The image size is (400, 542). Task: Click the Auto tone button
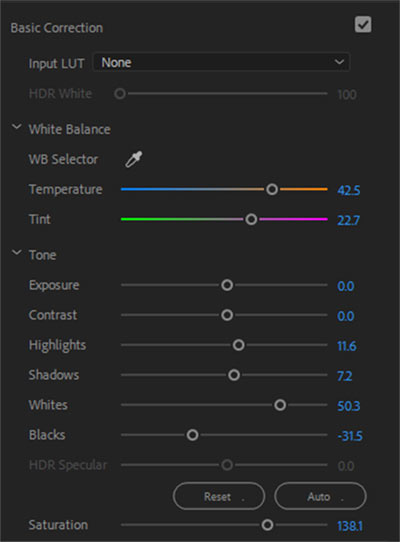coord(320,496)
